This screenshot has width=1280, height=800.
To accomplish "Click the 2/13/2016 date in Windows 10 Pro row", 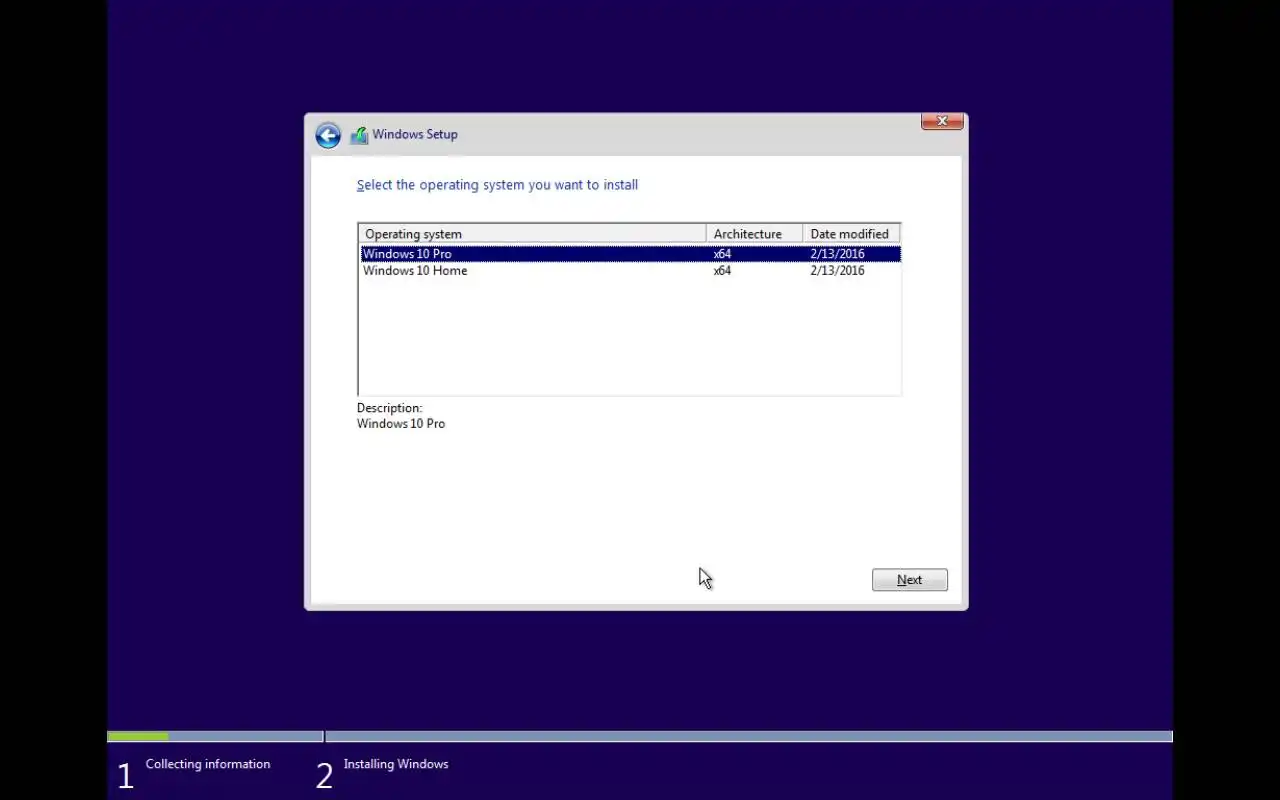I will 837,254.
